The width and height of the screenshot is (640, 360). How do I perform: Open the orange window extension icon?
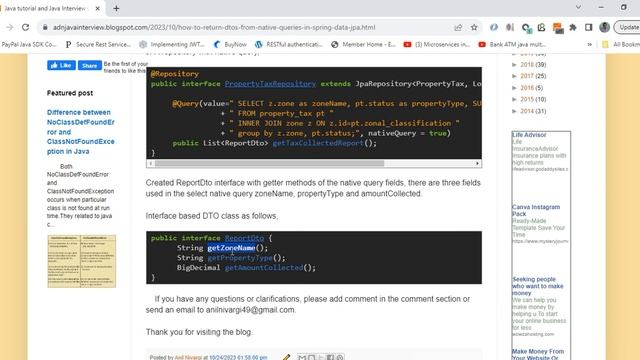pos(558,28)
